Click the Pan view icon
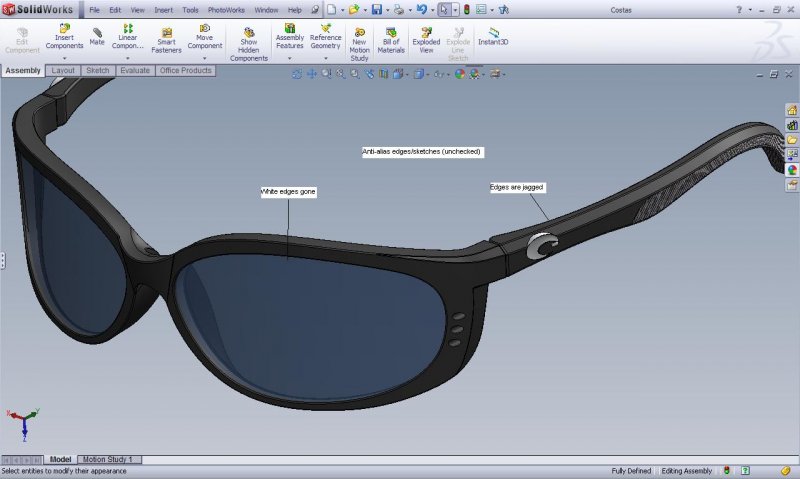 pyautogui.click(x=311, y=74)
